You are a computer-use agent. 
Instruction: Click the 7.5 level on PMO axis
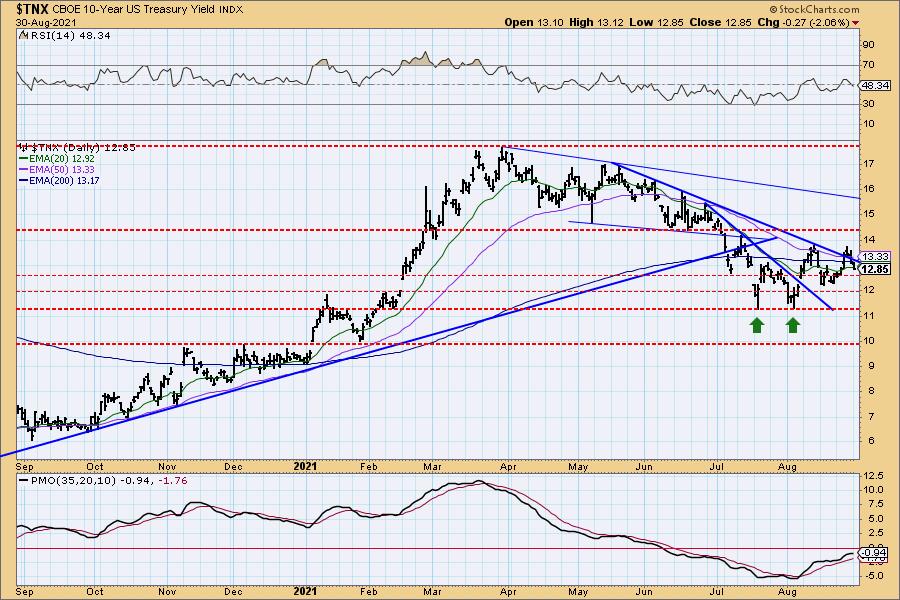click(x=875, y=504)
